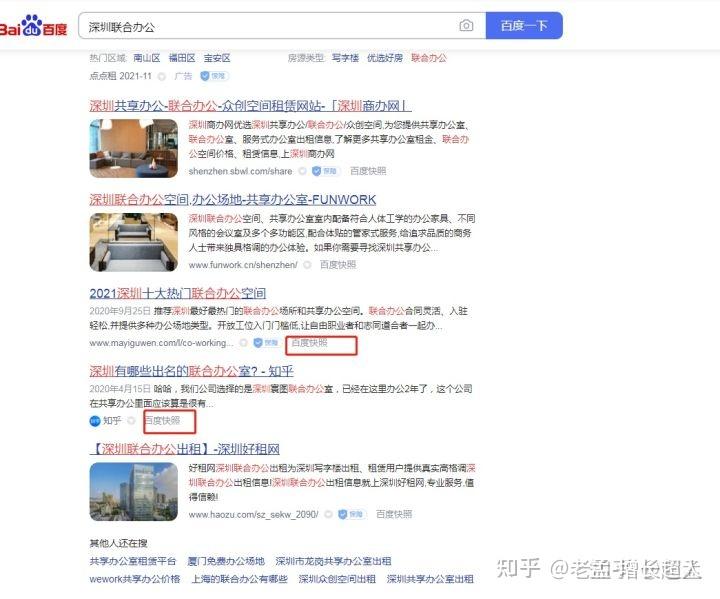Image resolution: width=720 pixels, height=599 pixels.
Task: Open 深圳有哪些出名的联合办公室 知乎 result
Action: [x=191, y=371]
